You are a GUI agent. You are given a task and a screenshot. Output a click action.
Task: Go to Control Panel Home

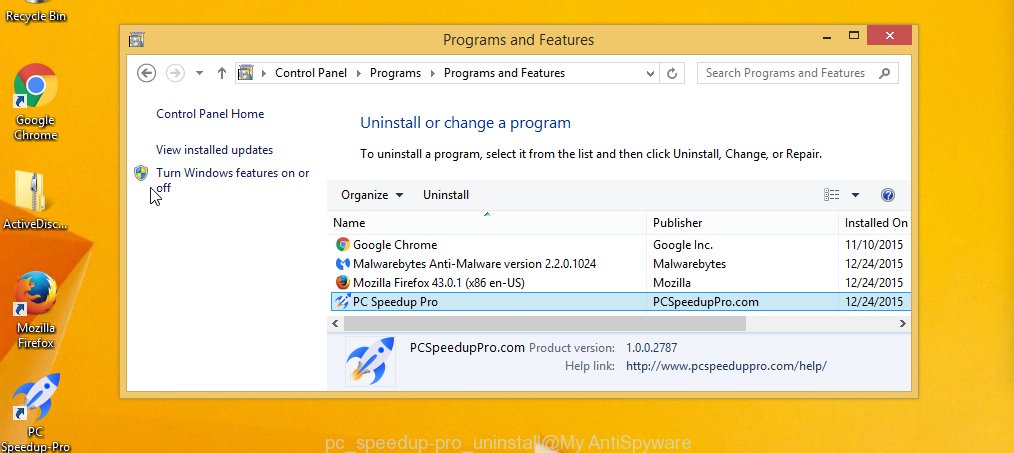coord(210,114)
